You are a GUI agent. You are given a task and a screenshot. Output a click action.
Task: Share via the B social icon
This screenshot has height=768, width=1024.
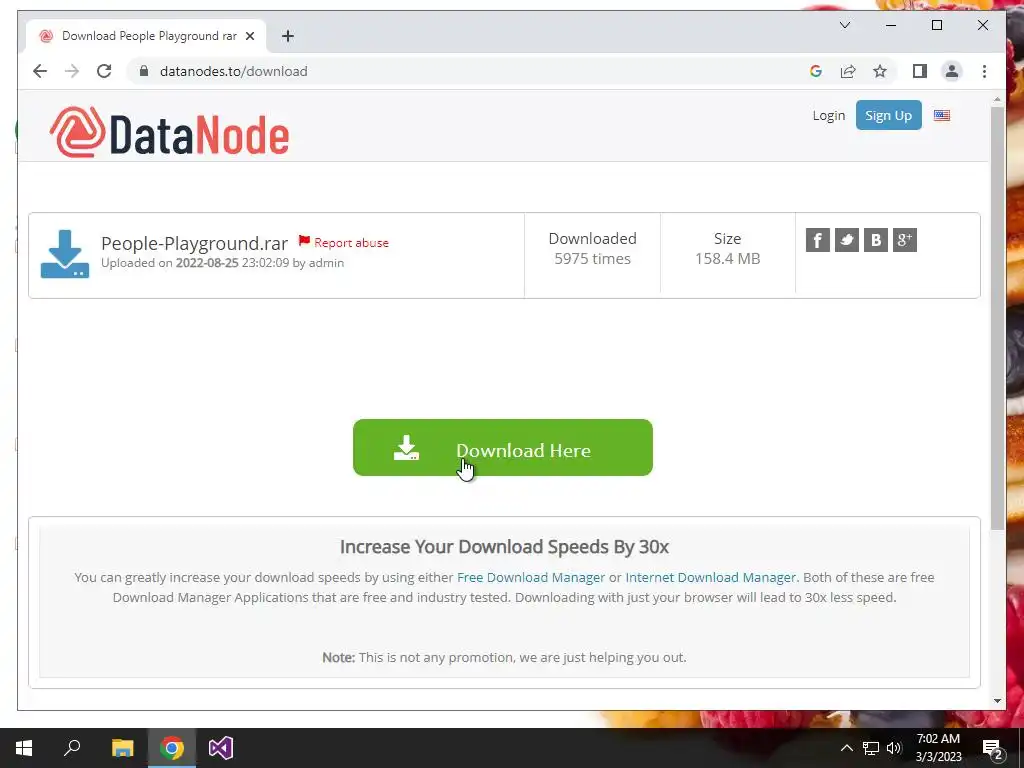click(876, 240)
